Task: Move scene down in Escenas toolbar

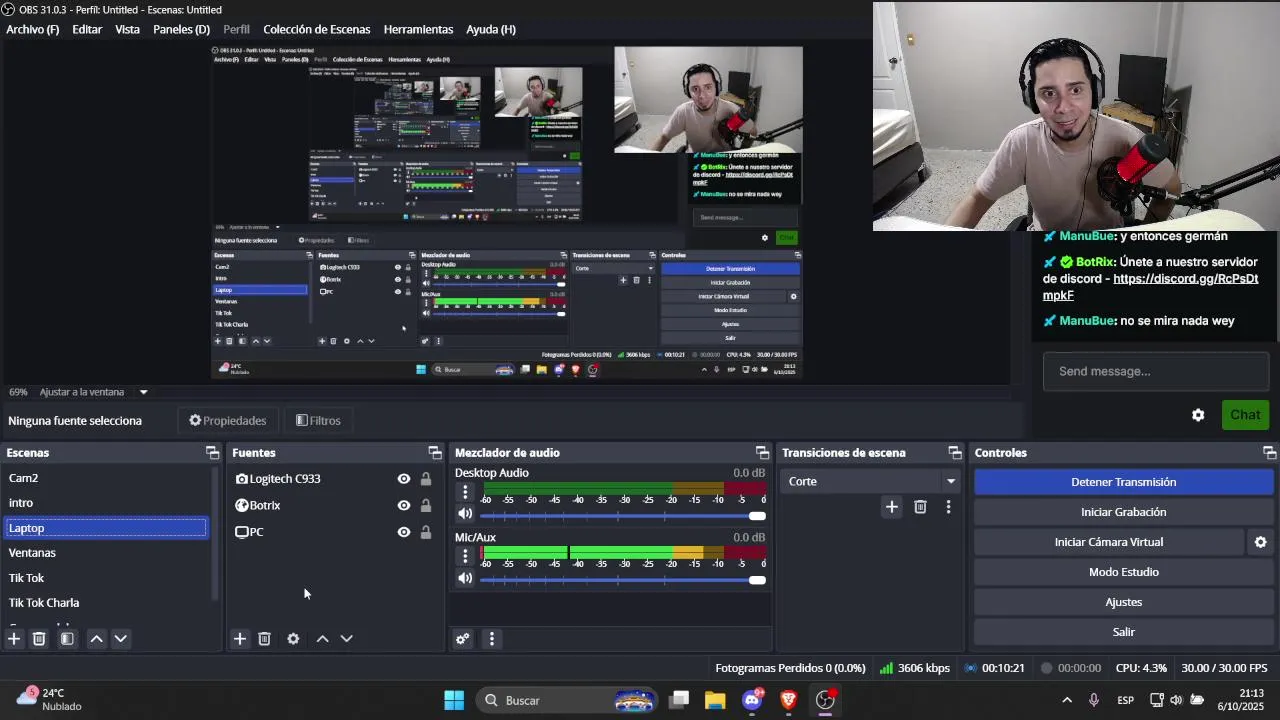Action: (x=121, y=638)
